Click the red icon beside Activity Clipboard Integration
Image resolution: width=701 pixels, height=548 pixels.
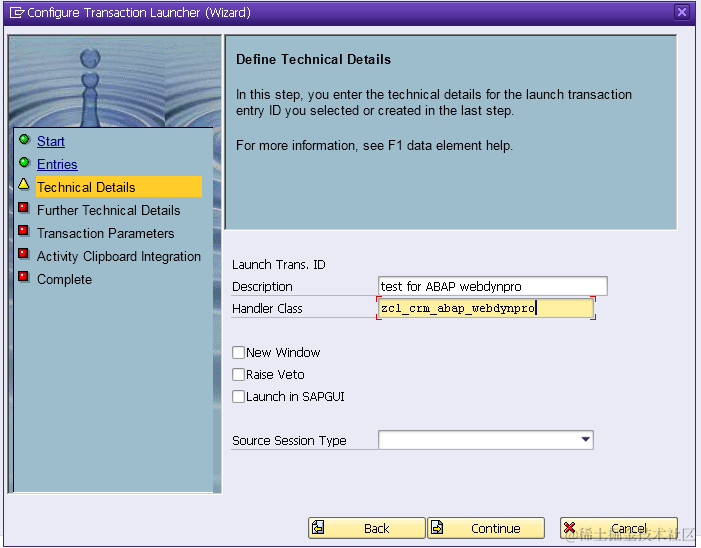coord(24,253)
